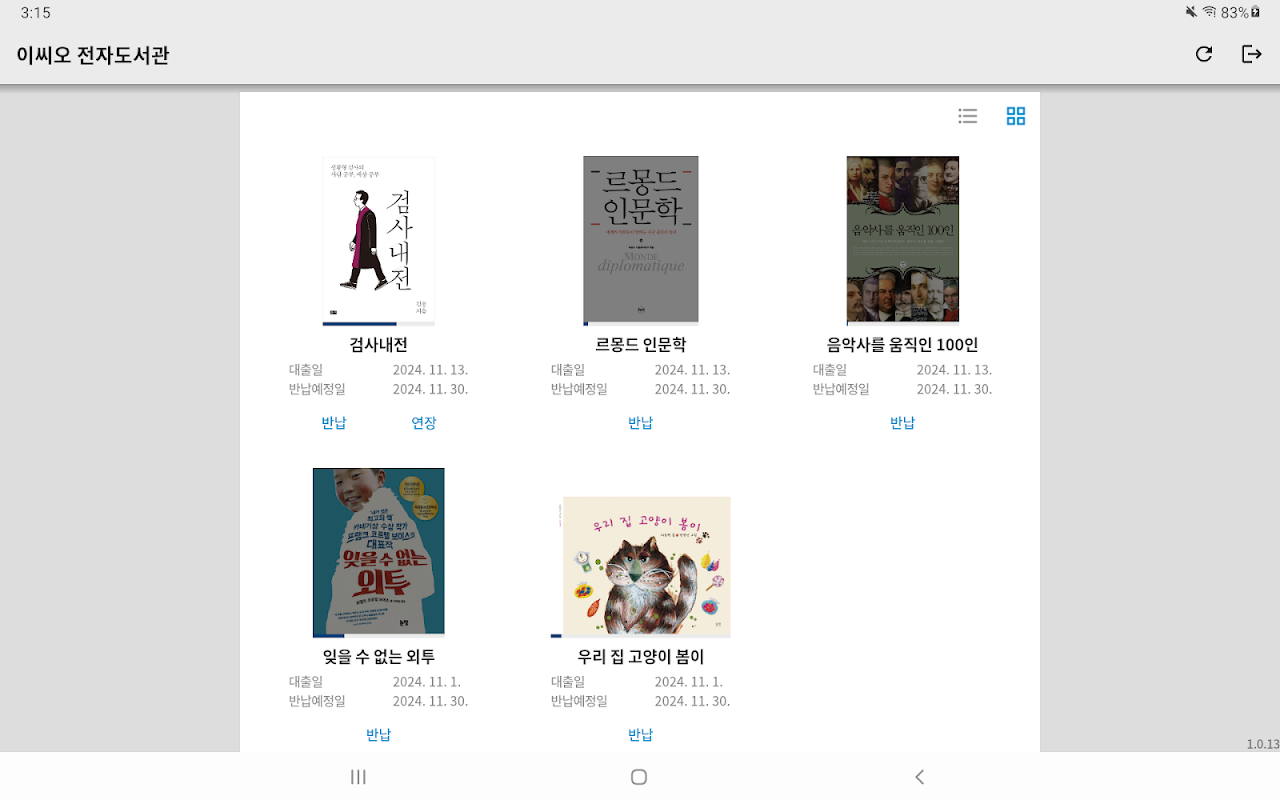Click the 이씨오 전자도서관 app title

pos(93,55)
